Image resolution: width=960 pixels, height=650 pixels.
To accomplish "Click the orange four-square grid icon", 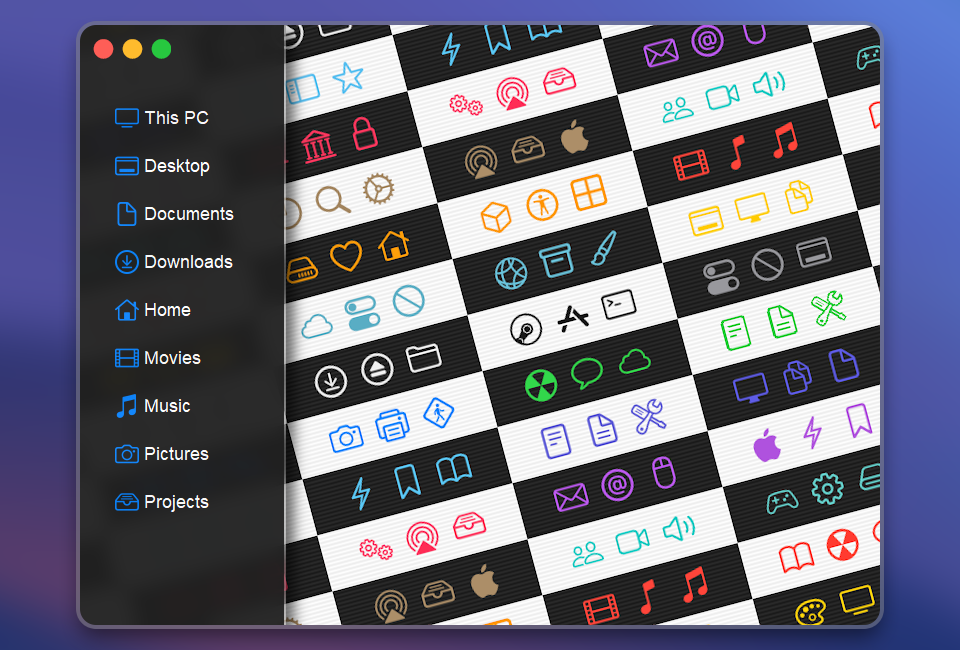I will [588, 192].
